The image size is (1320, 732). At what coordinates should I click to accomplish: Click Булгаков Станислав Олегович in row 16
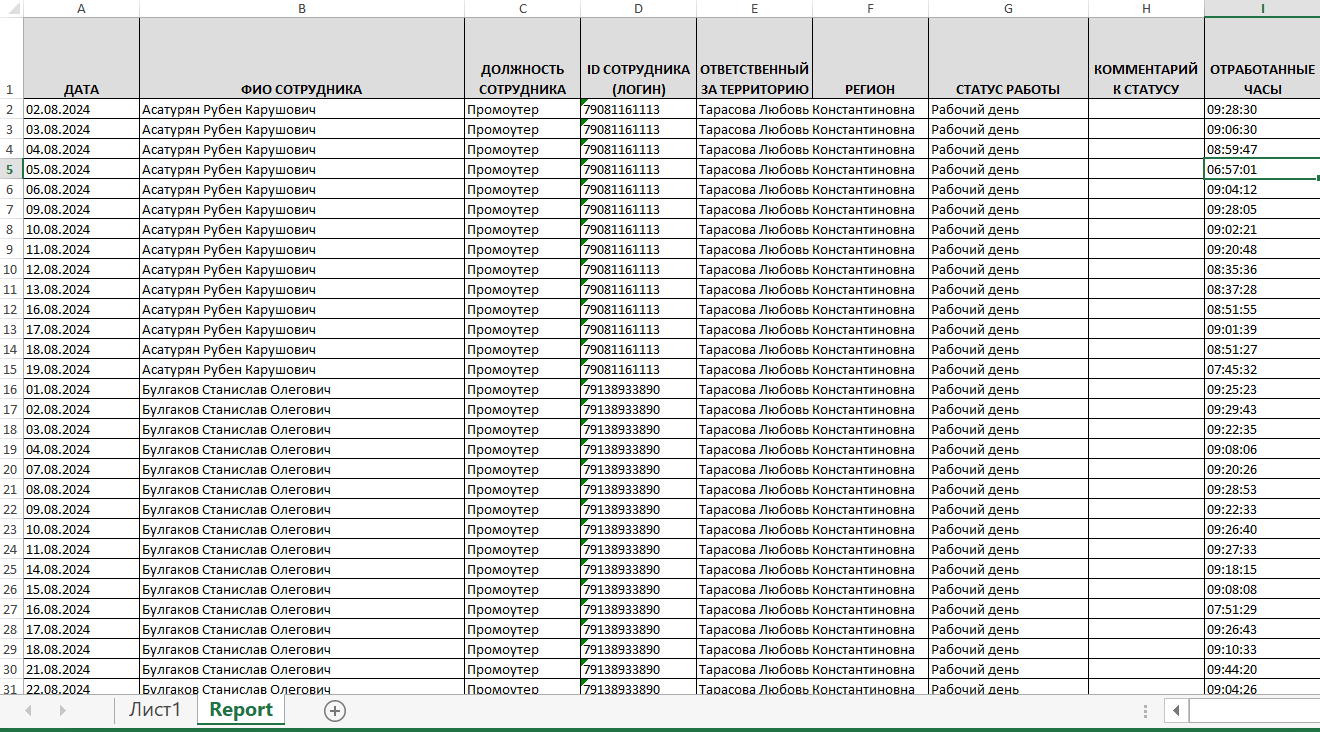(x=302, y=389)
